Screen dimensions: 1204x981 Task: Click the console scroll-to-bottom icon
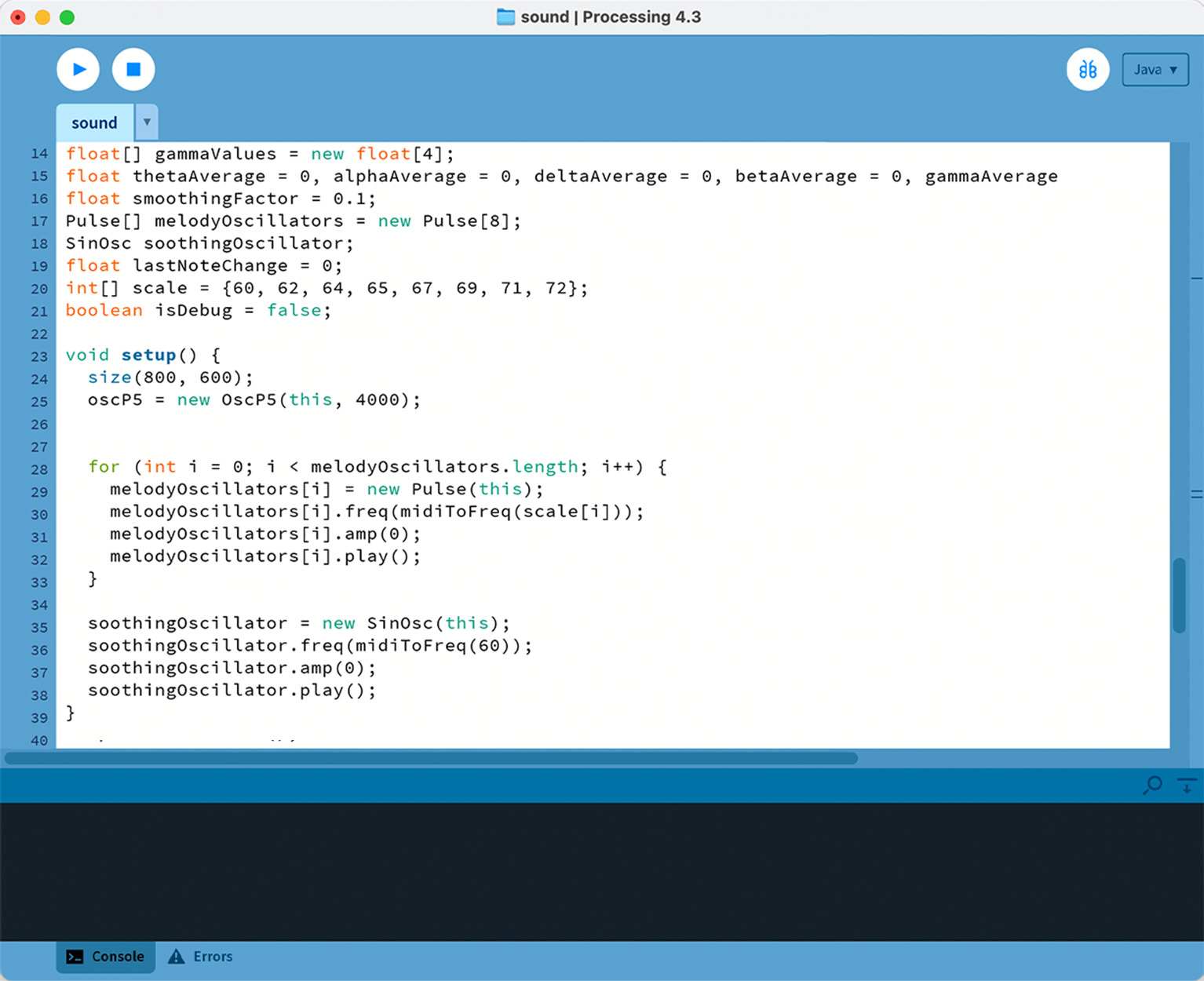[1187, 784]
